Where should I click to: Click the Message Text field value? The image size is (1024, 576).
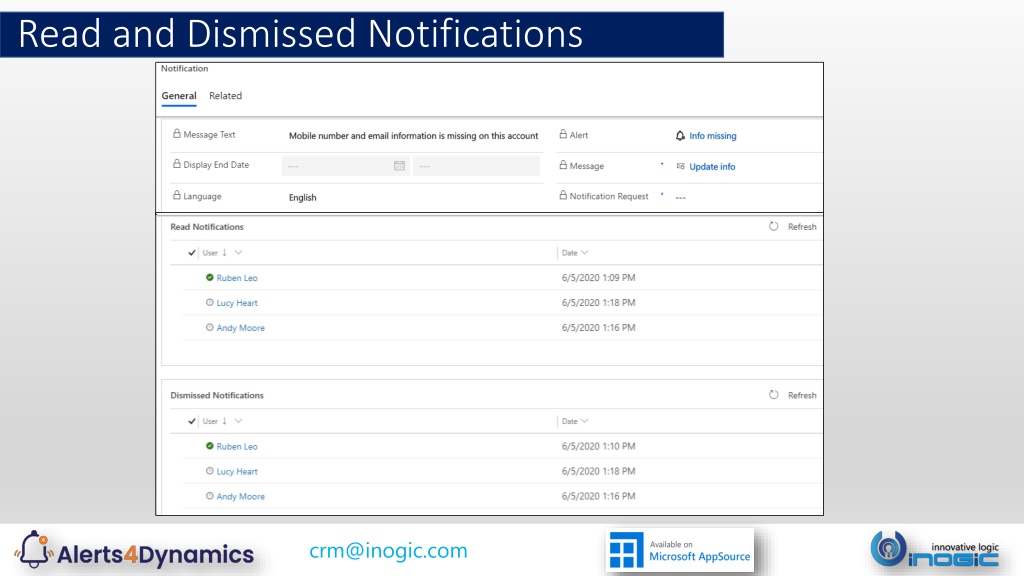(x=413, y=136)
